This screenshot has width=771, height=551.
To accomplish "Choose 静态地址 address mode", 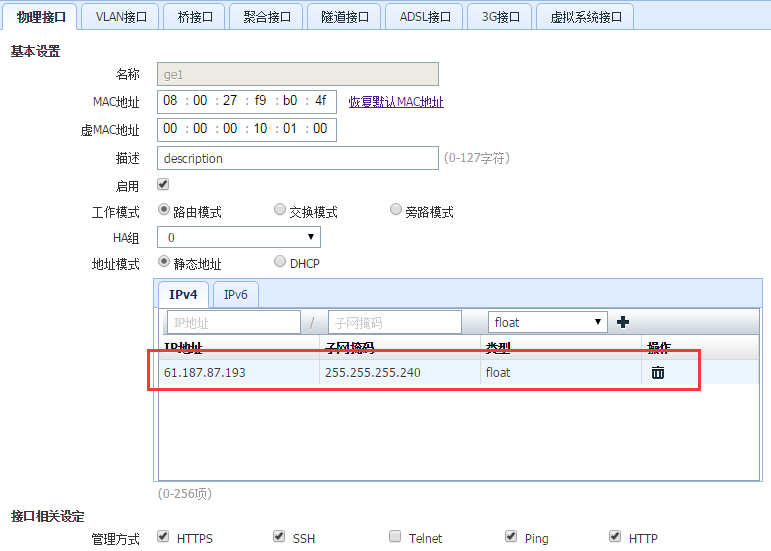I will (163, 261).
